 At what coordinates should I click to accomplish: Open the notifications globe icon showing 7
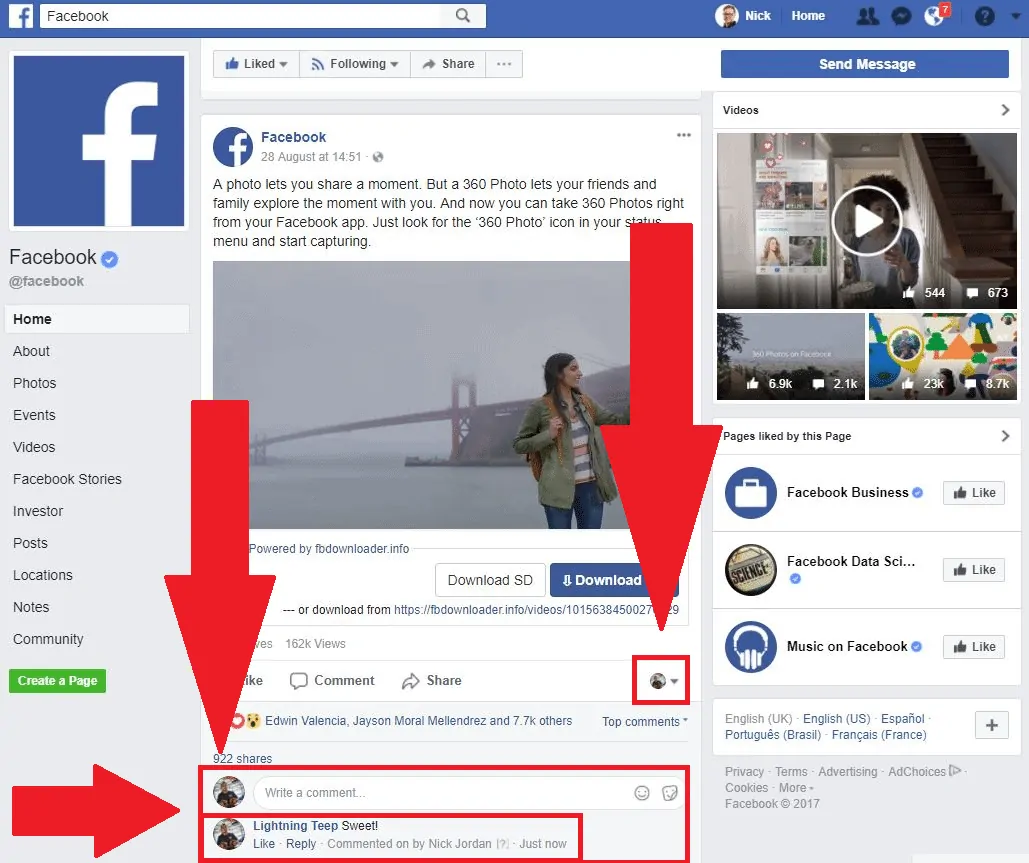point(934,16)
